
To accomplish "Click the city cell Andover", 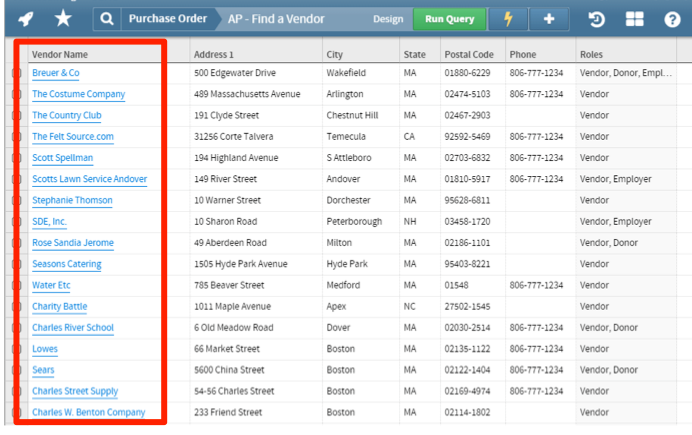I will tap(343, 179).
